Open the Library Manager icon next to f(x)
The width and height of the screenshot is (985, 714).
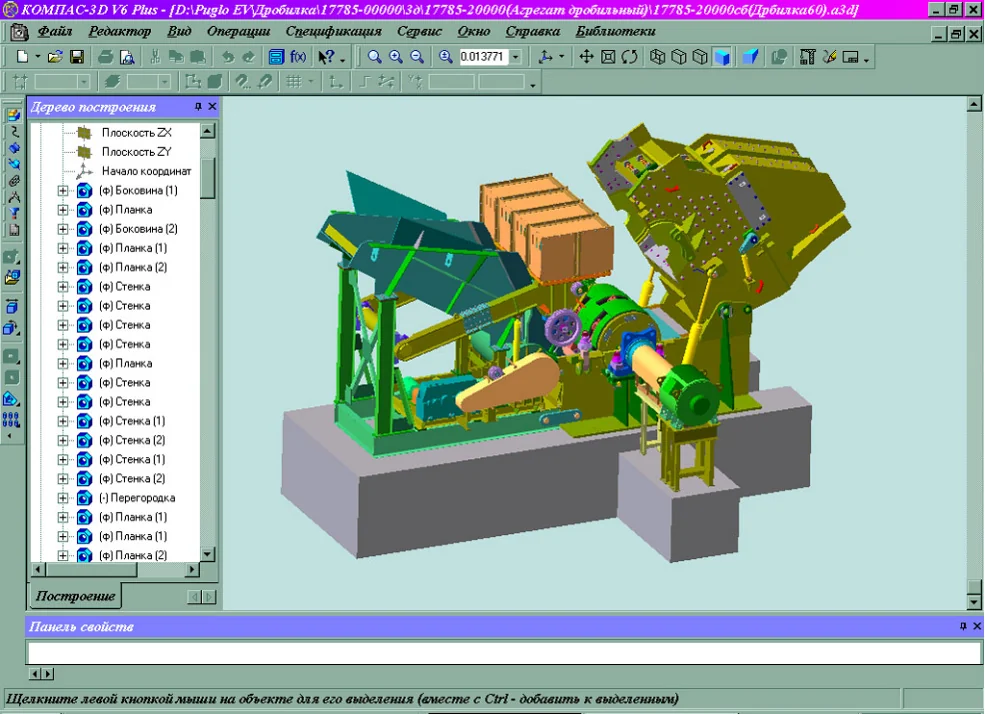(x=276, y=57)
